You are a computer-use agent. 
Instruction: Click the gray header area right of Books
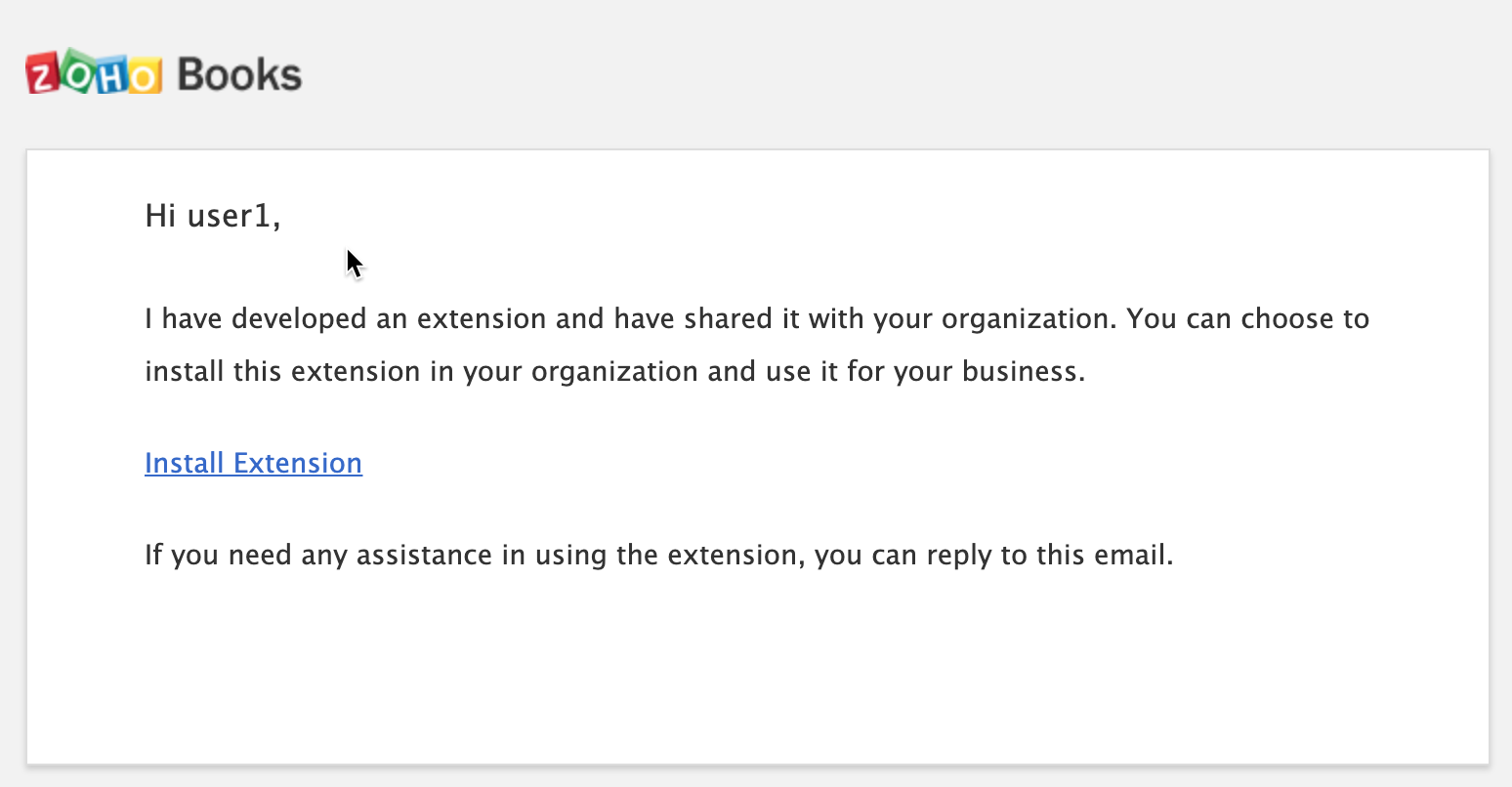[x=879, y=74]
